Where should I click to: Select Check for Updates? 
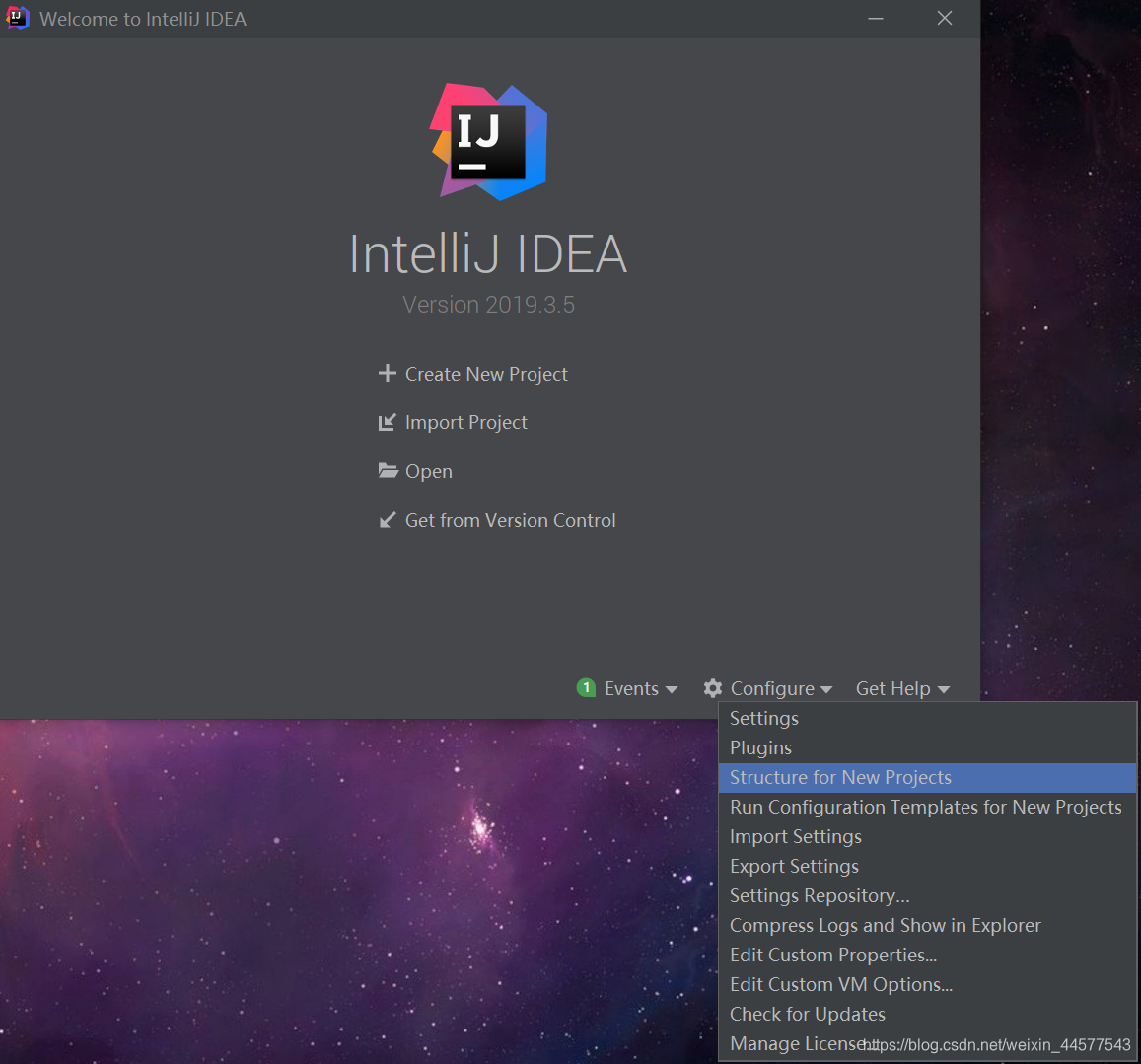pos(927,1015)
